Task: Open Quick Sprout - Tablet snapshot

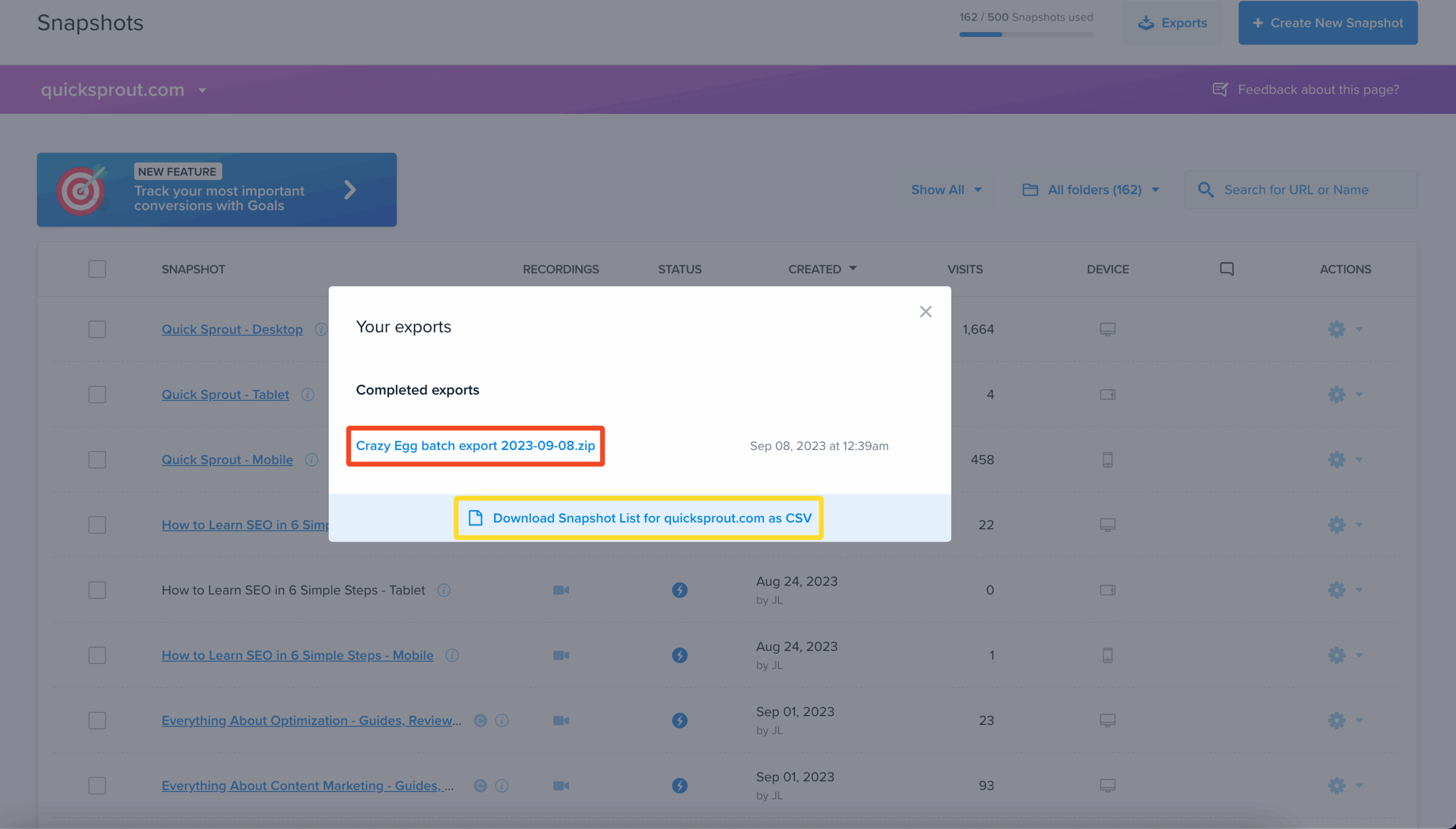Action: click(225, 394)
